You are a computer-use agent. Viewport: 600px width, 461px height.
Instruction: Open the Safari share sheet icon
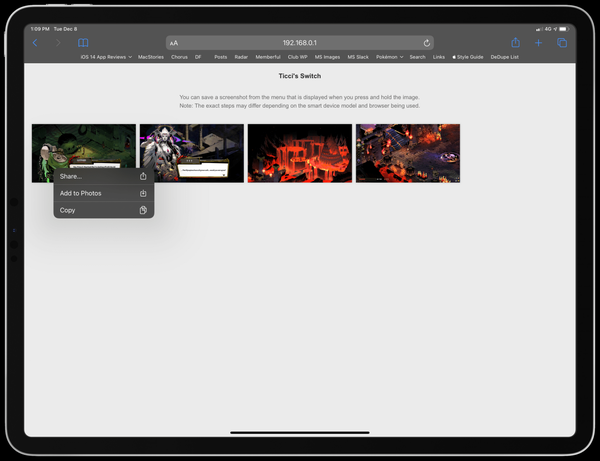pos(515,42)
